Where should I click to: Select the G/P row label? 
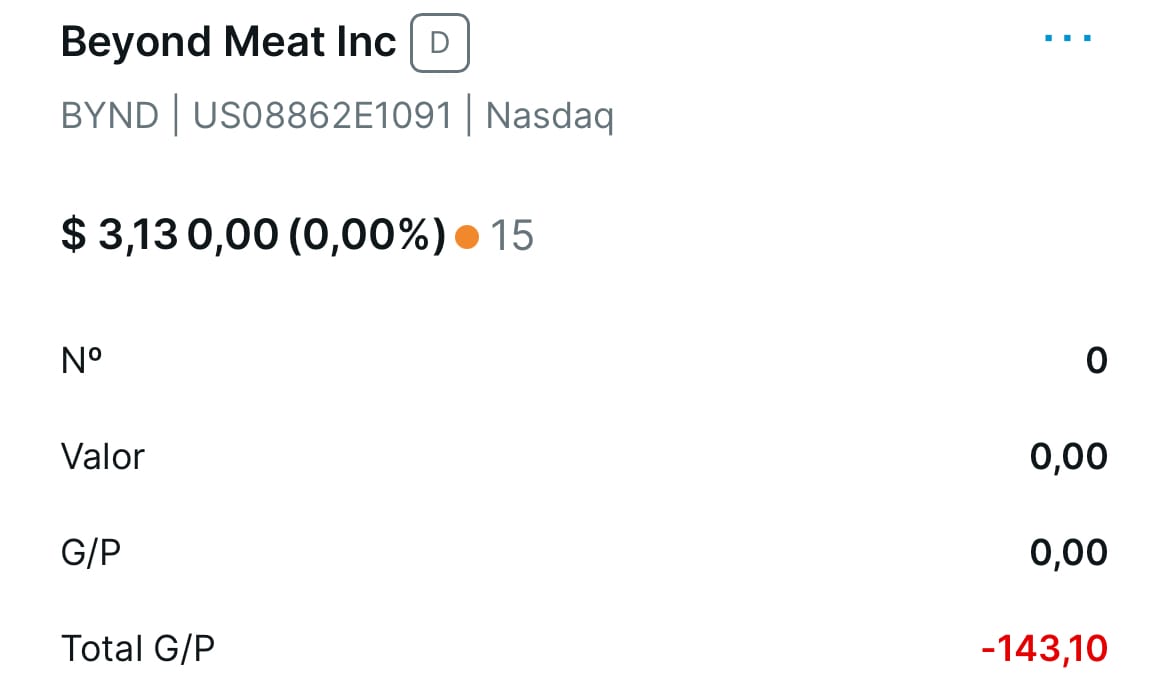point(91,552)
